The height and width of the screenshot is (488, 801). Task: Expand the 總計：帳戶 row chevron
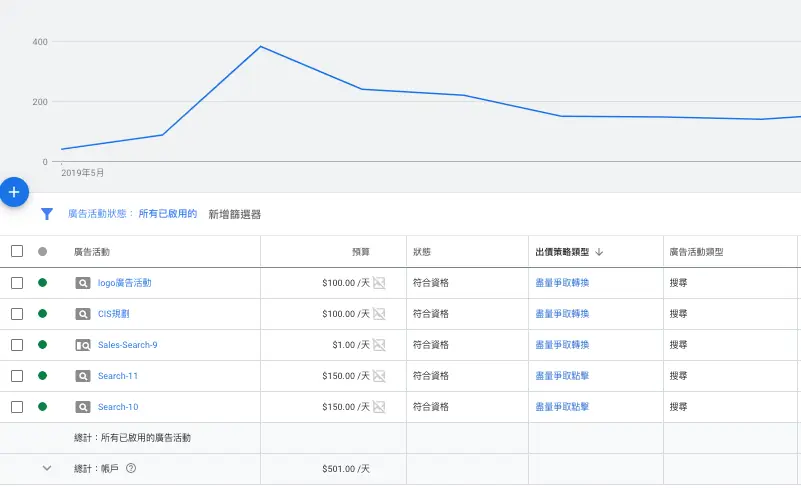(x=46, y=468)
